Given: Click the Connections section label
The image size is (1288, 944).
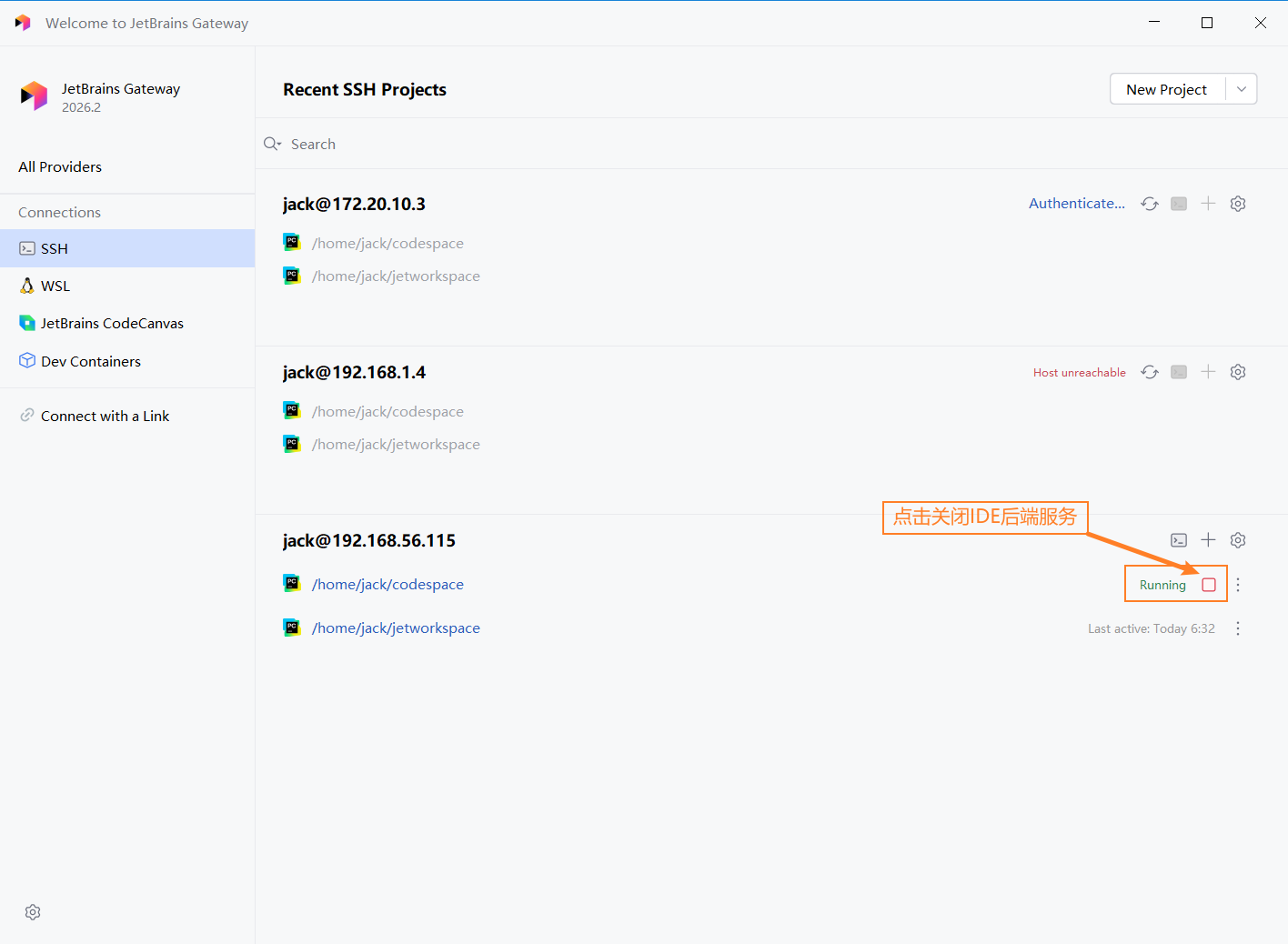Looking at the screenshot, I should coord(59,212).
